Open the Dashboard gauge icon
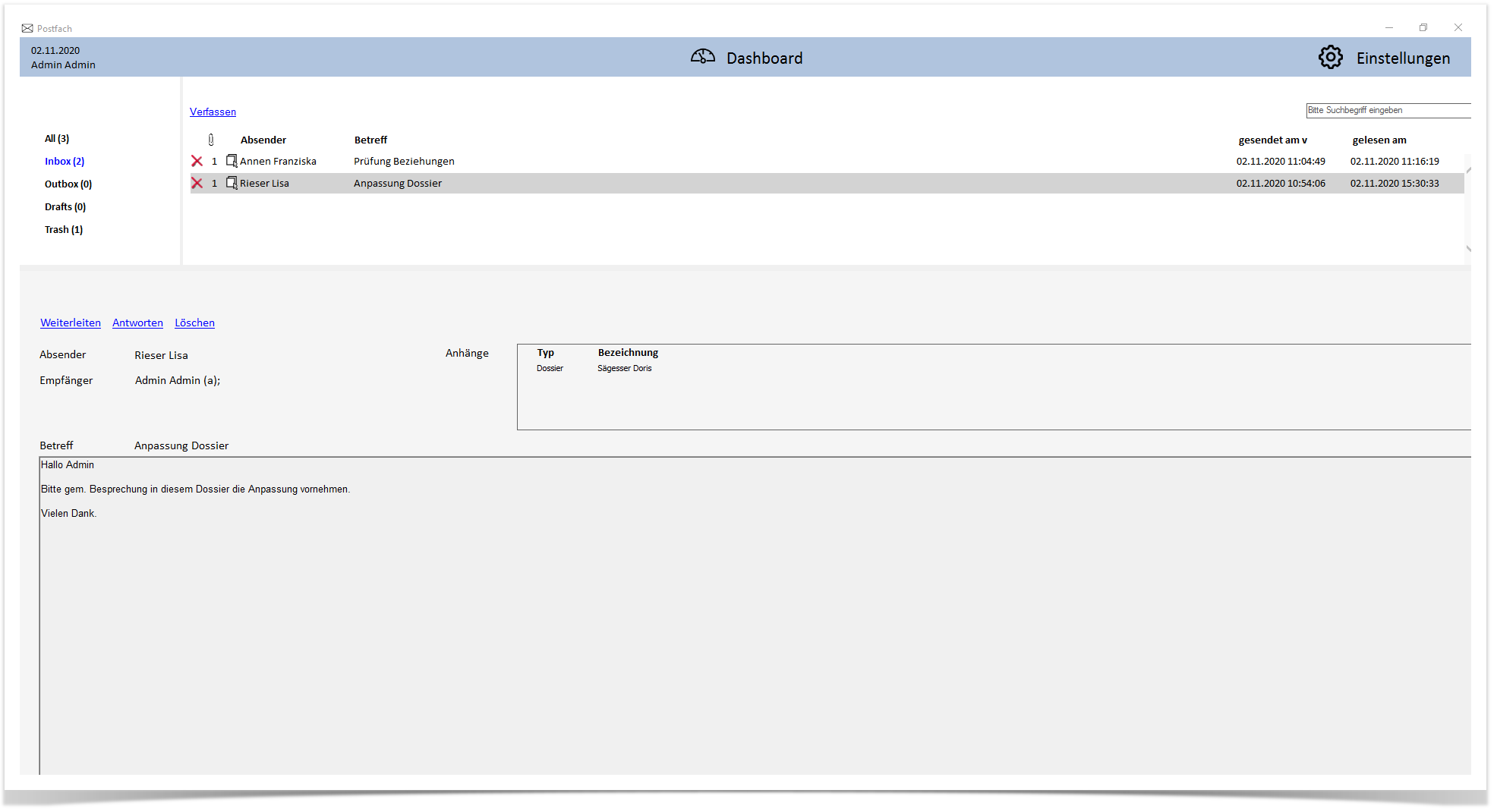The height and width of the screenshot is (812, 1497). 702,57
